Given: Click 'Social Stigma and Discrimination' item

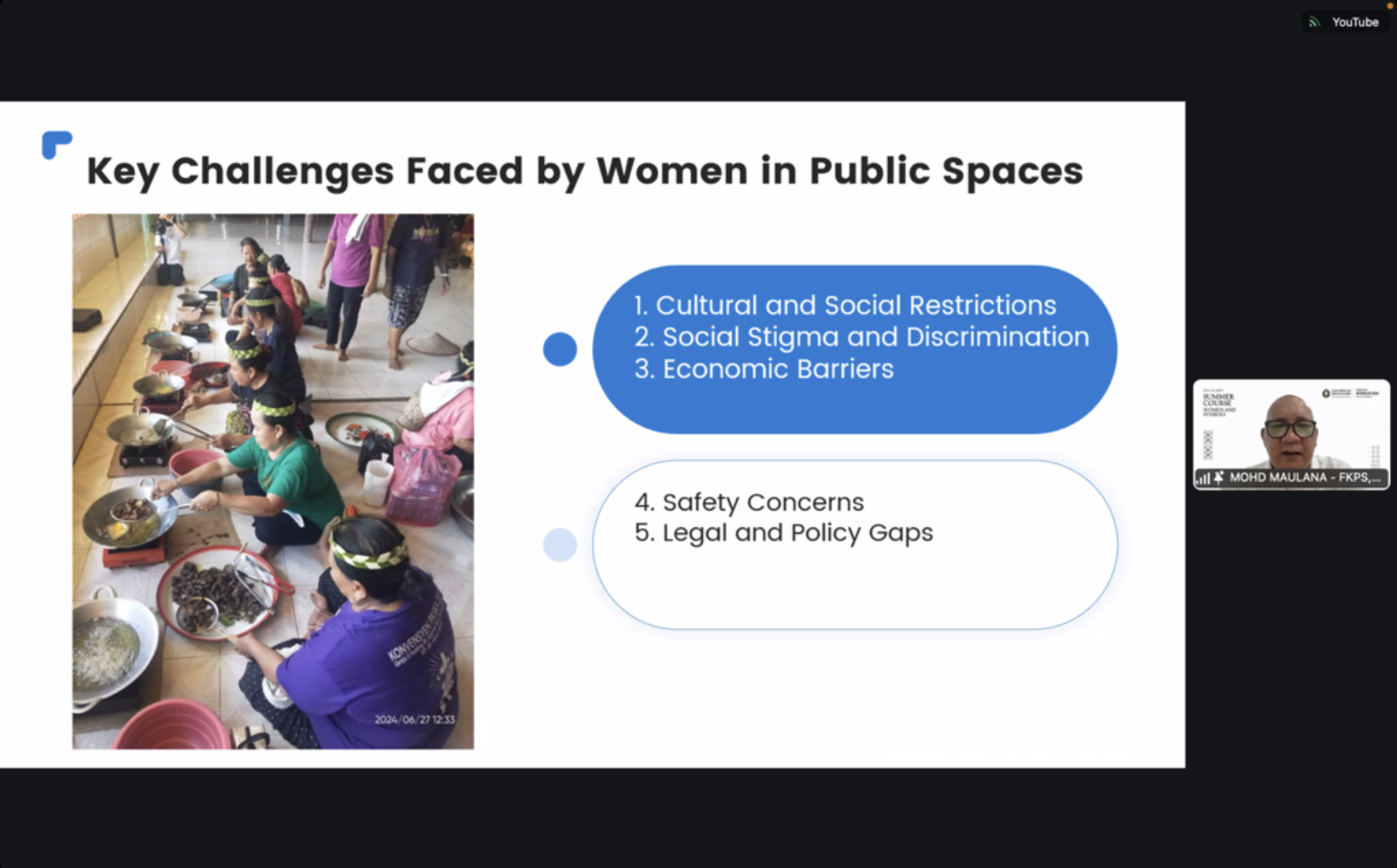Looking at the screenshot, I should tap(861, 337).
